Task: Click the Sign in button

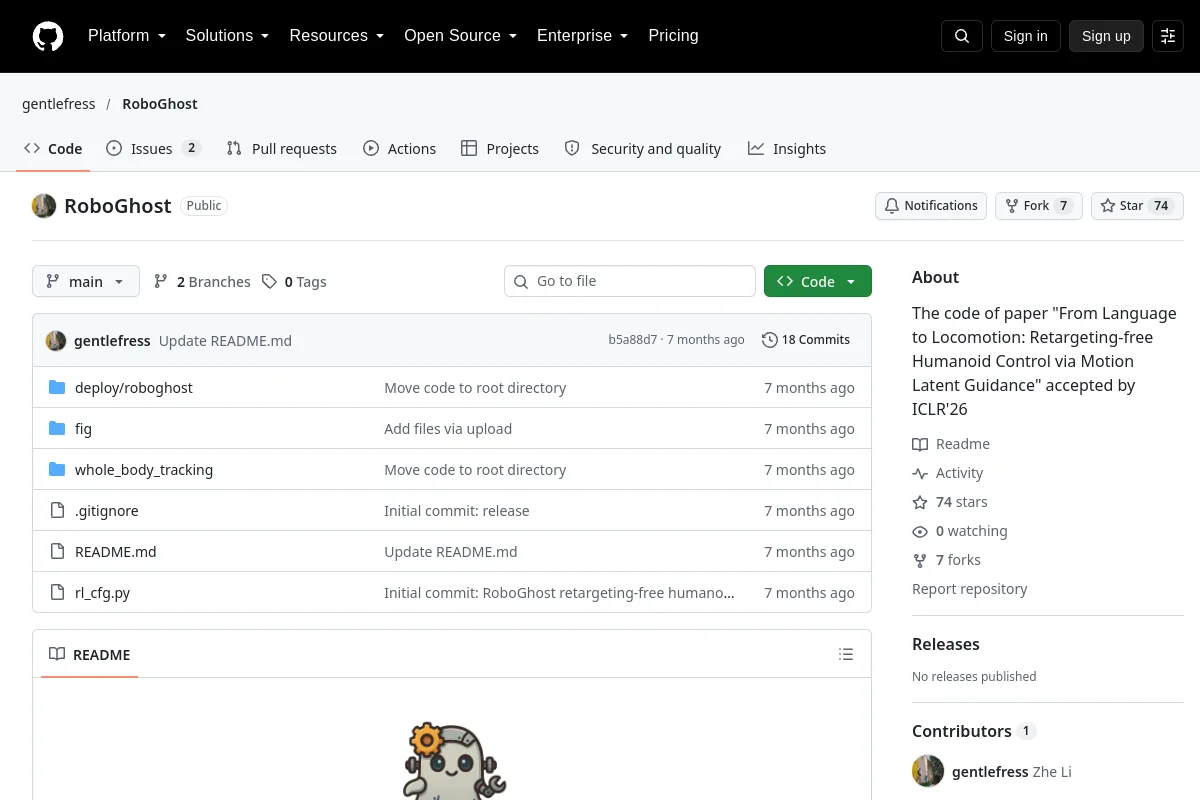Action: 1026,36
